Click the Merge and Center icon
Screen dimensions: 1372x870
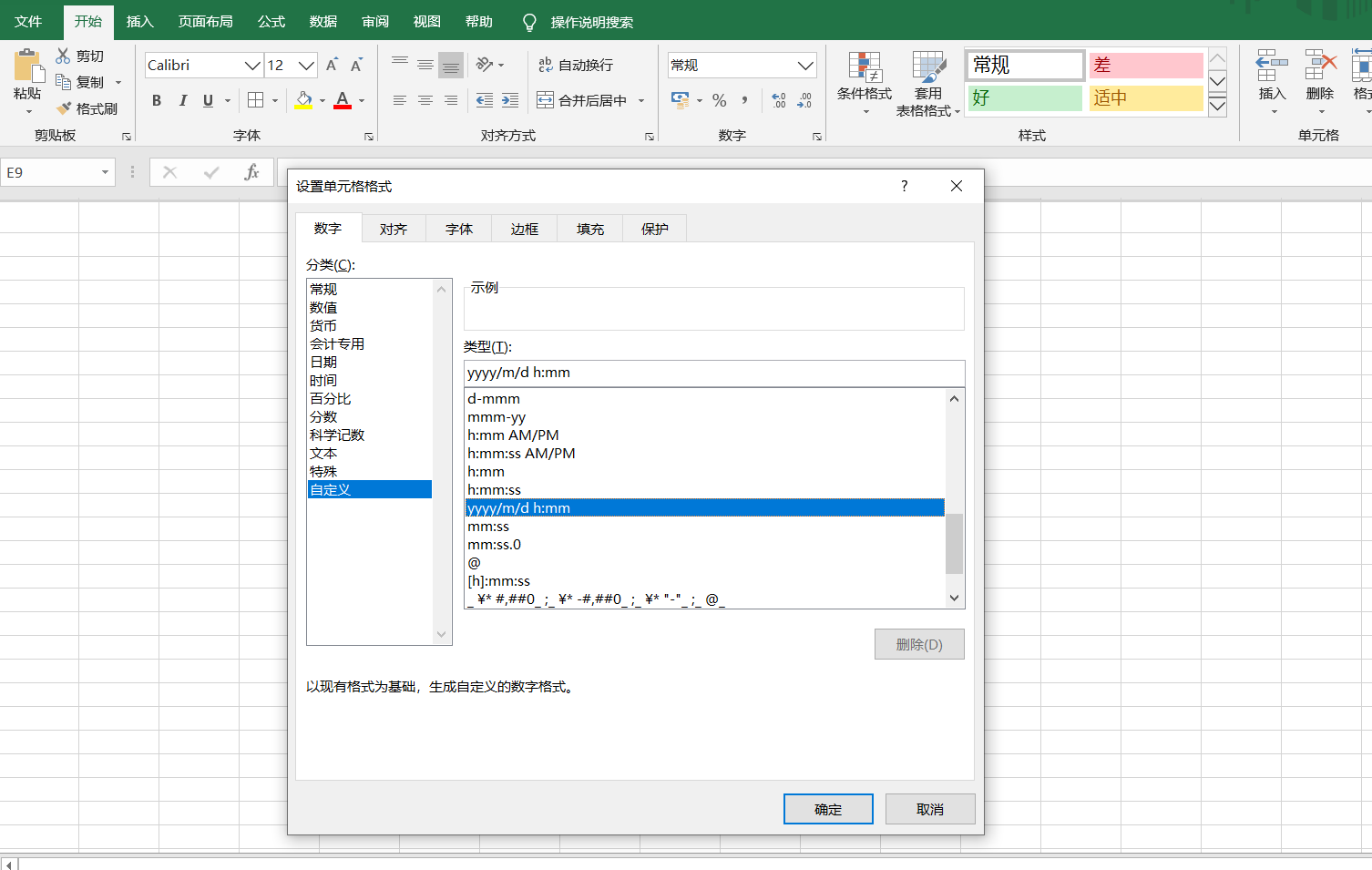click(545, 100)
